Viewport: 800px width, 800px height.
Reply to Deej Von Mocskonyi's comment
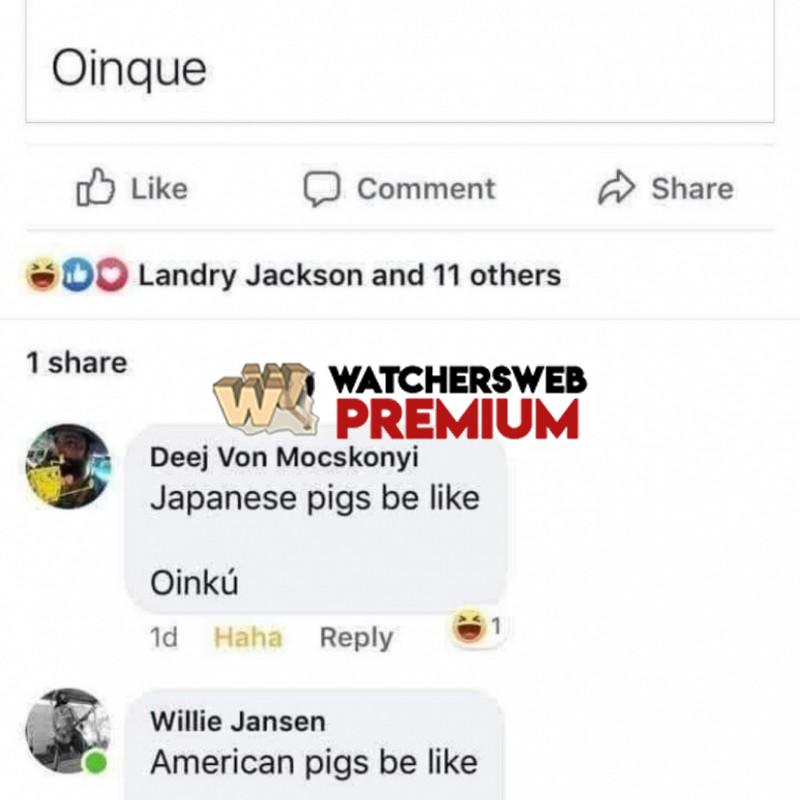click(x=356, y=638)
